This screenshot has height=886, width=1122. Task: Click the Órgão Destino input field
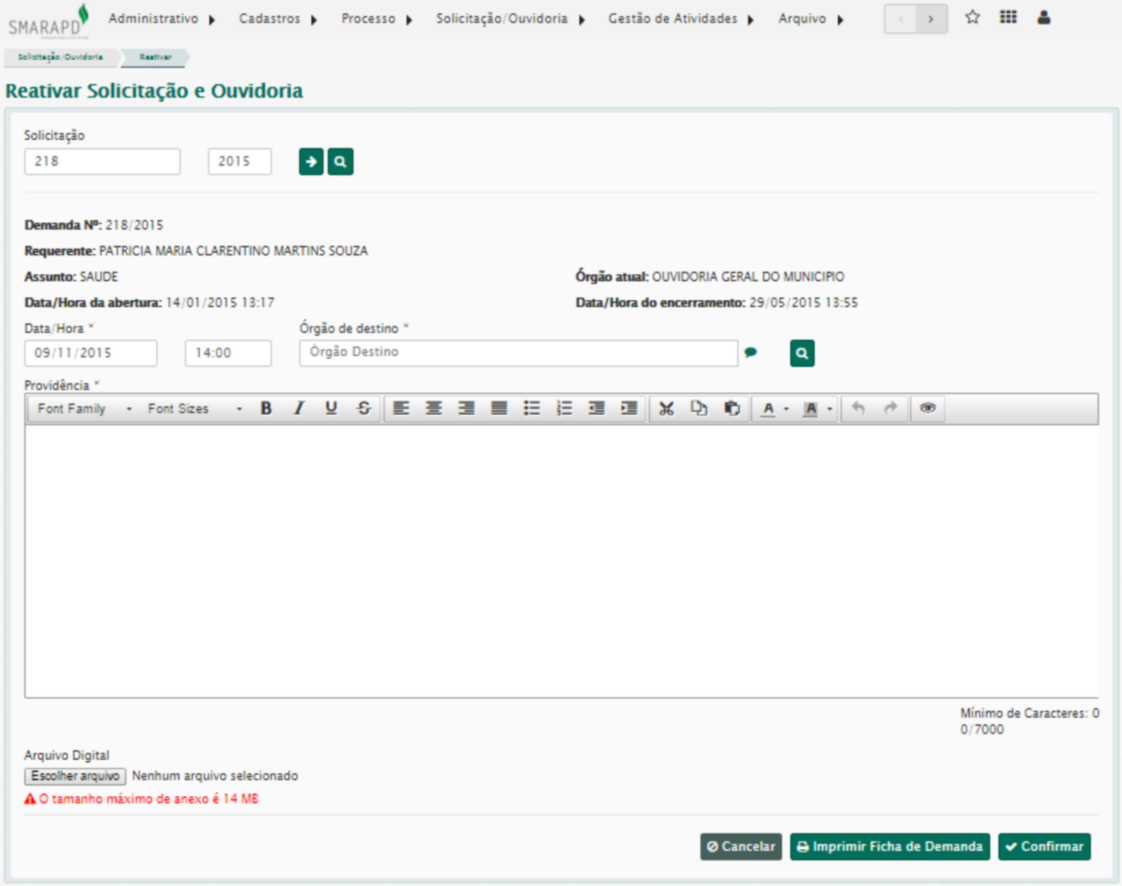pyautogui.click(x=518, y=353)
